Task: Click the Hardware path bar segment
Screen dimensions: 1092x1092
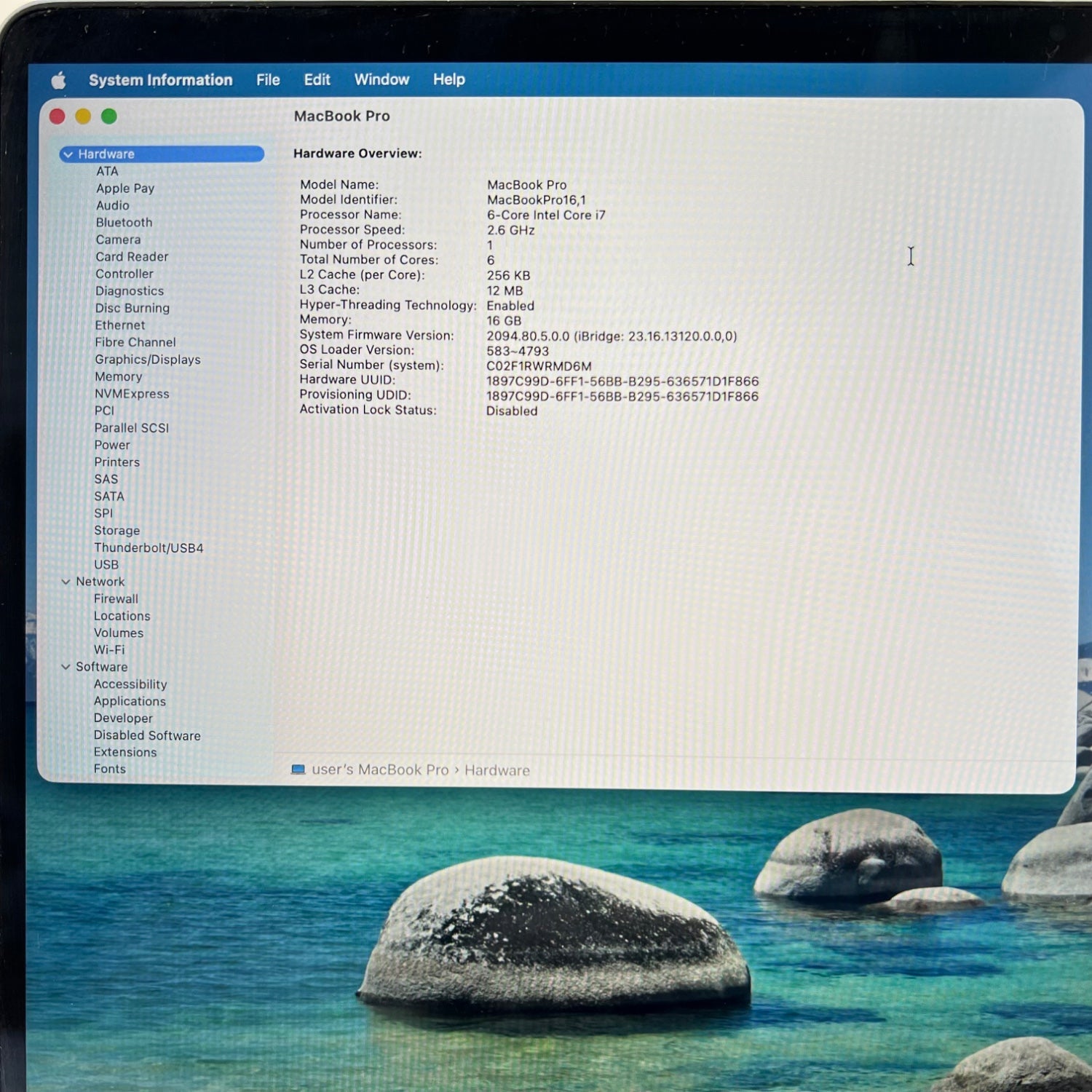Action: (x=497, y=770)
